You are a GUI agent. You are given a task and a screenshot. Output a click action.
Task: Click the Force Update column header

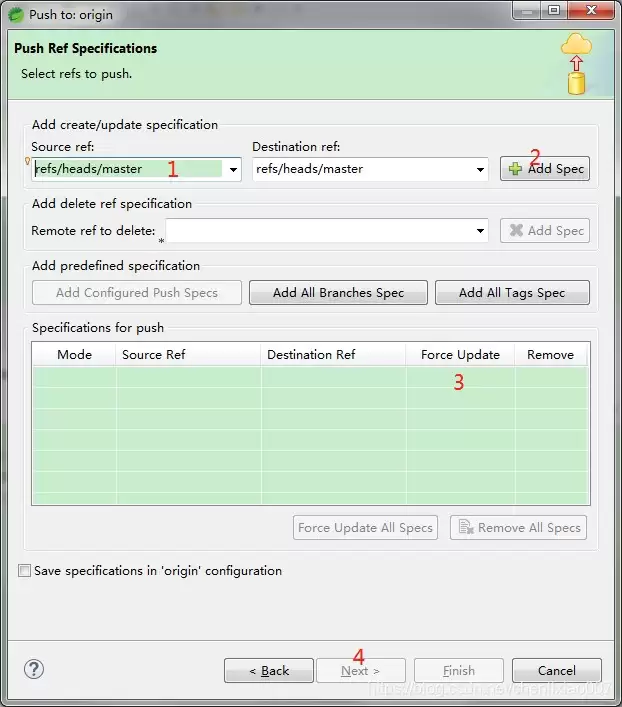pyautogui.click(x=460, y=354)
